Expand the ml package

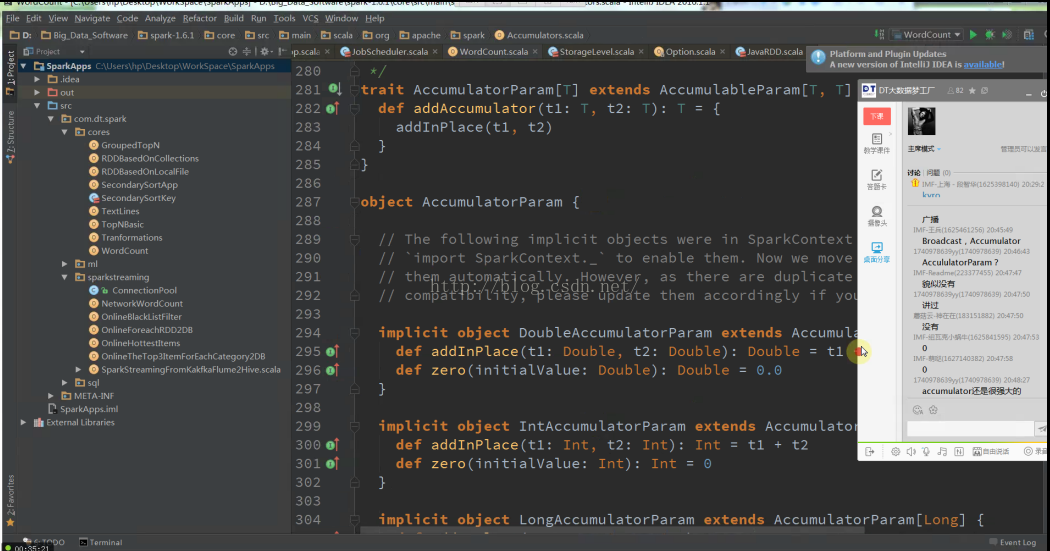tap(65, 264)
